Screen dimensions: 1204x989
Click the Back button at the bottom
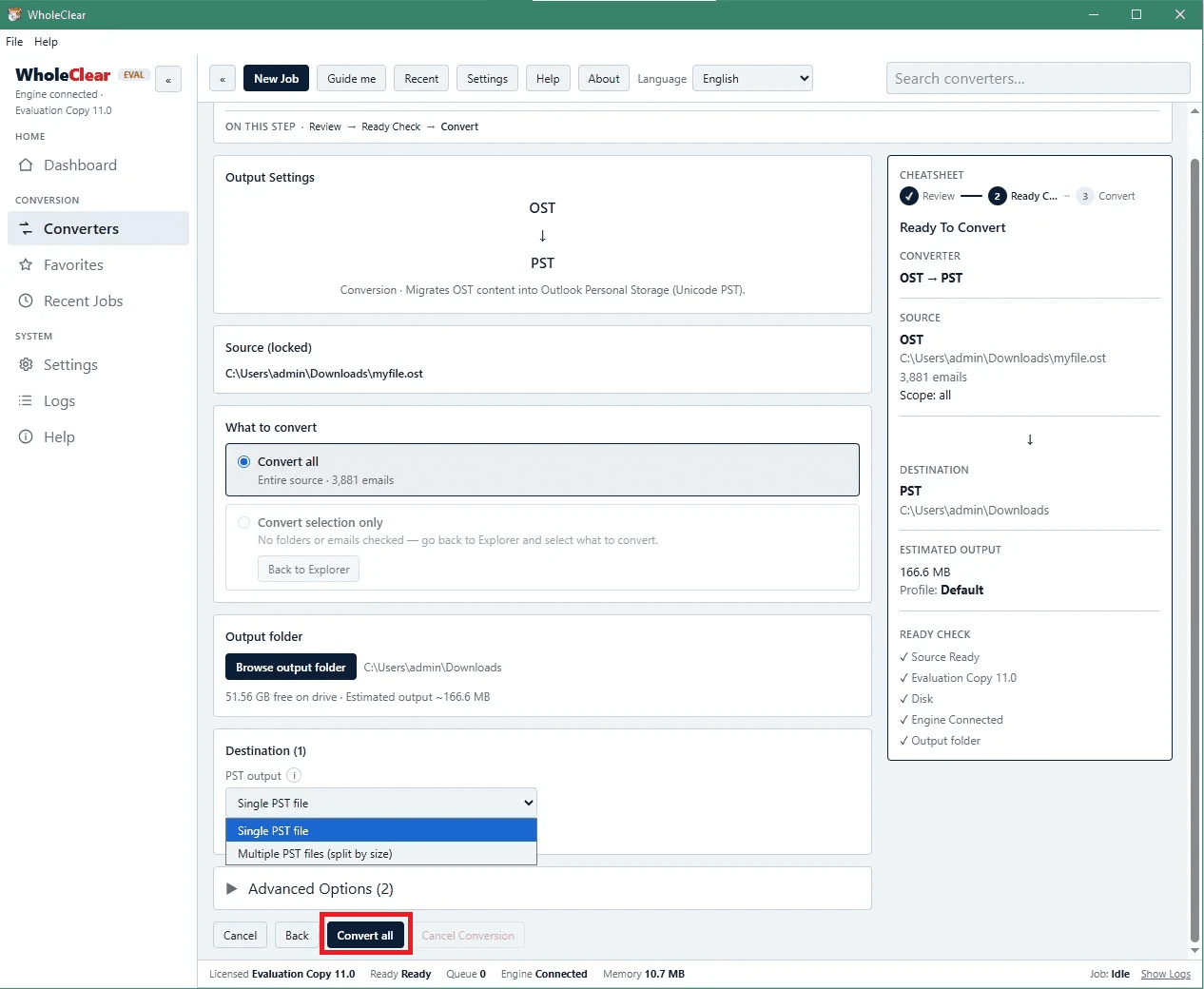coord(297,936)
